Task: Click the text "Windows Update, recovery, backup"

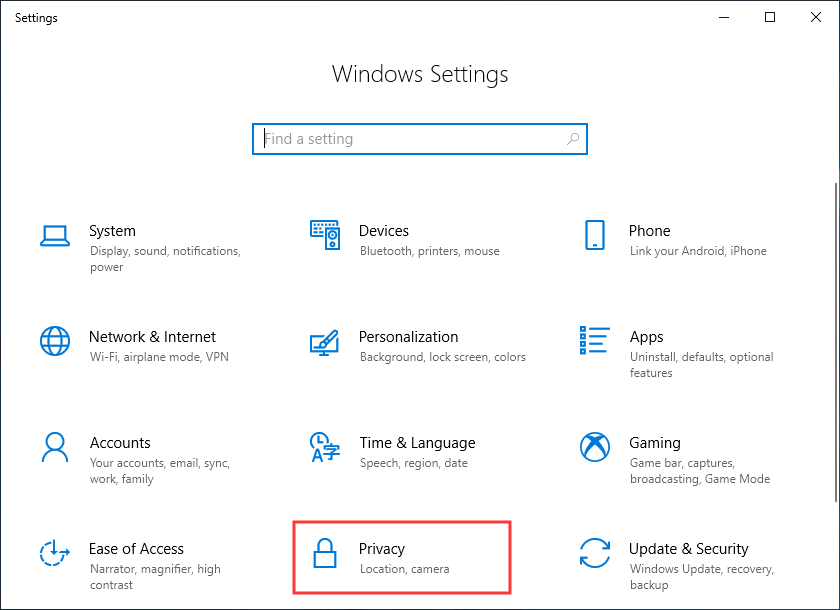Action: [702, 577]
